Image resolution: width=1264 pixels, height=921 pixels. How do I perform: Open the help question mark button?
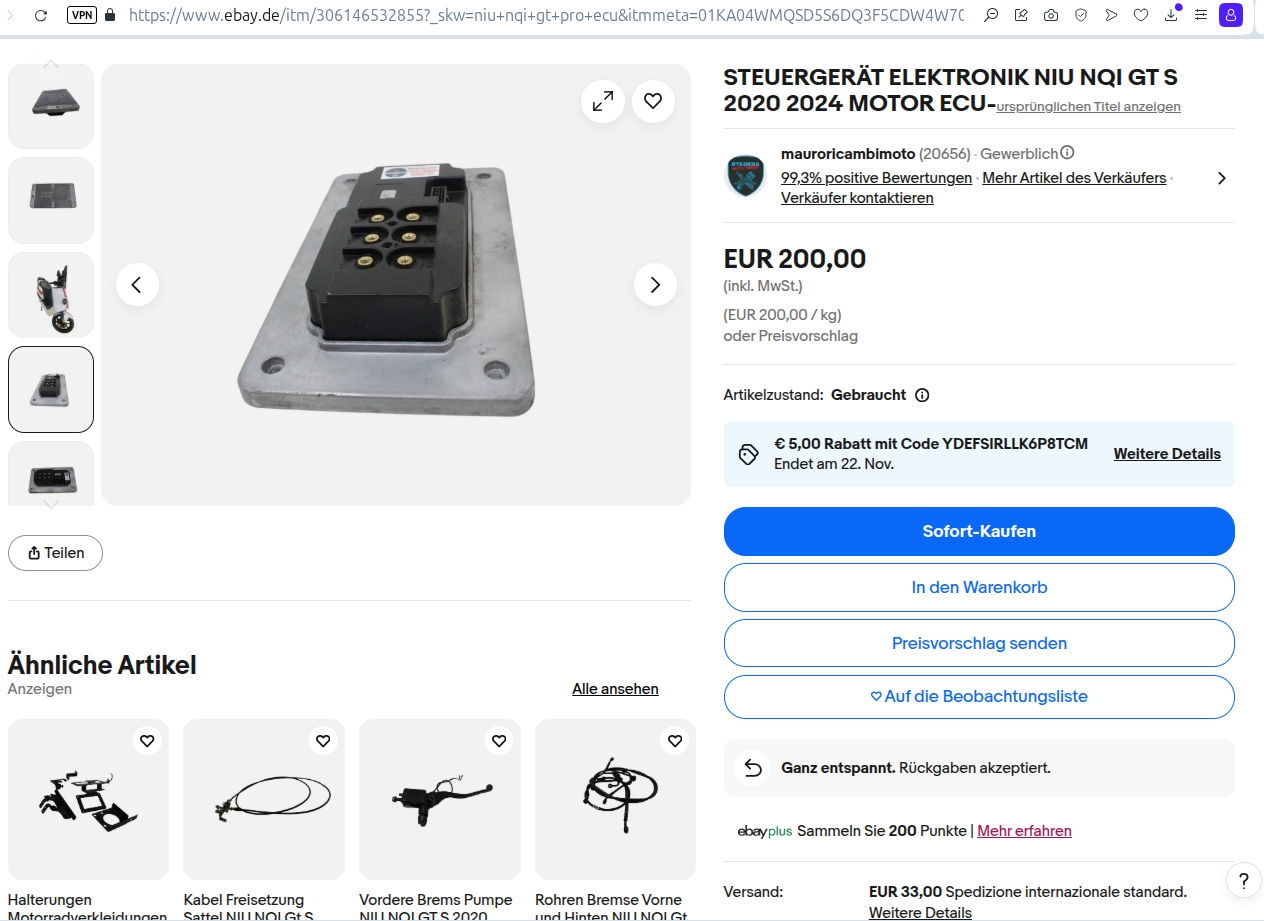[x=1243, y=881]
